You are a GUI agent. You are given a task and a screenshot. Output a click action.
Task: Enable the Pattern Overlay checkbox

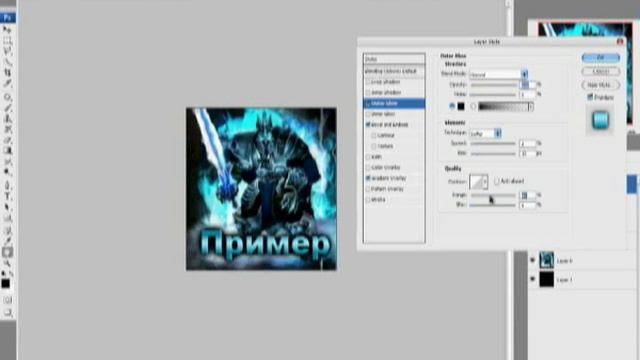[368, 189]
